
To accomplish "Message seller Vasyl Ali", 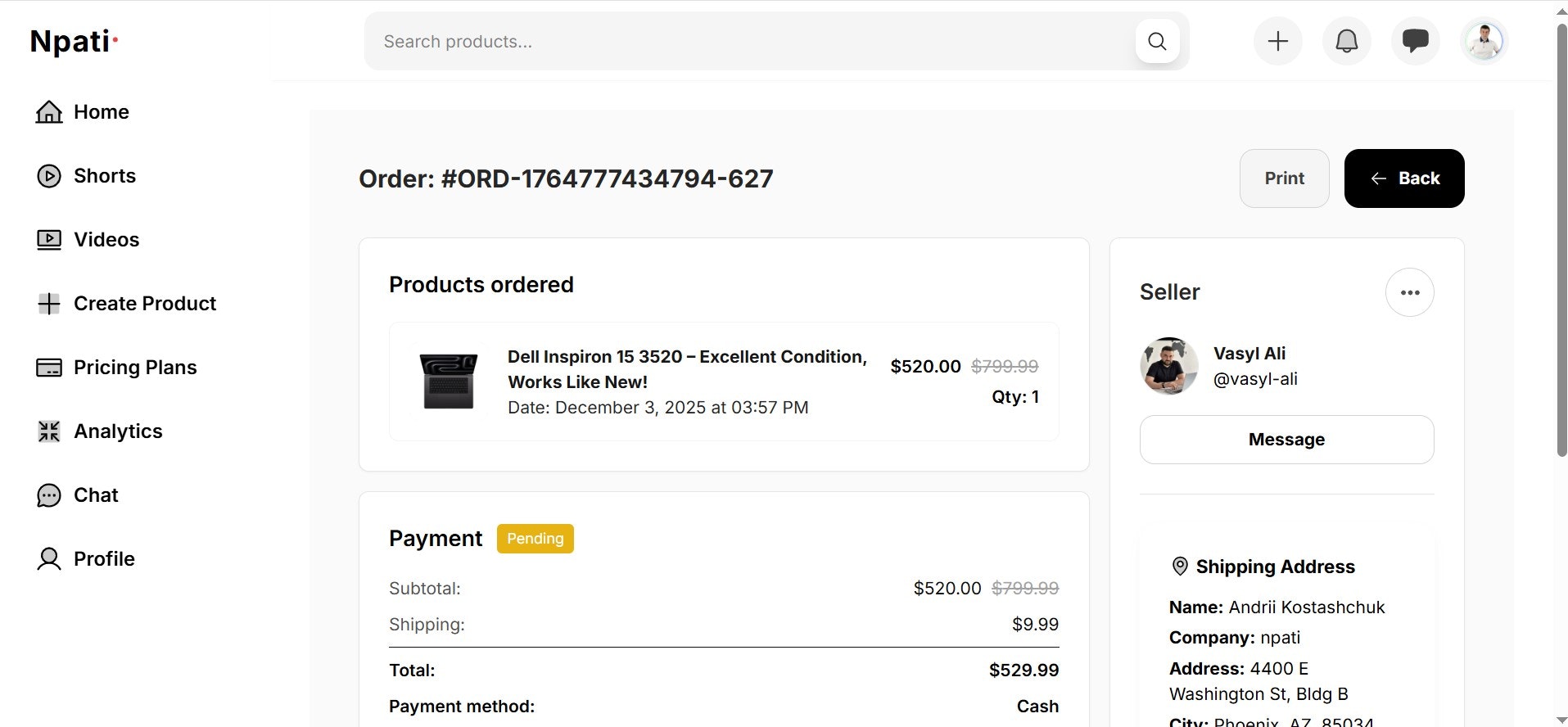I will coord(1286,440).
